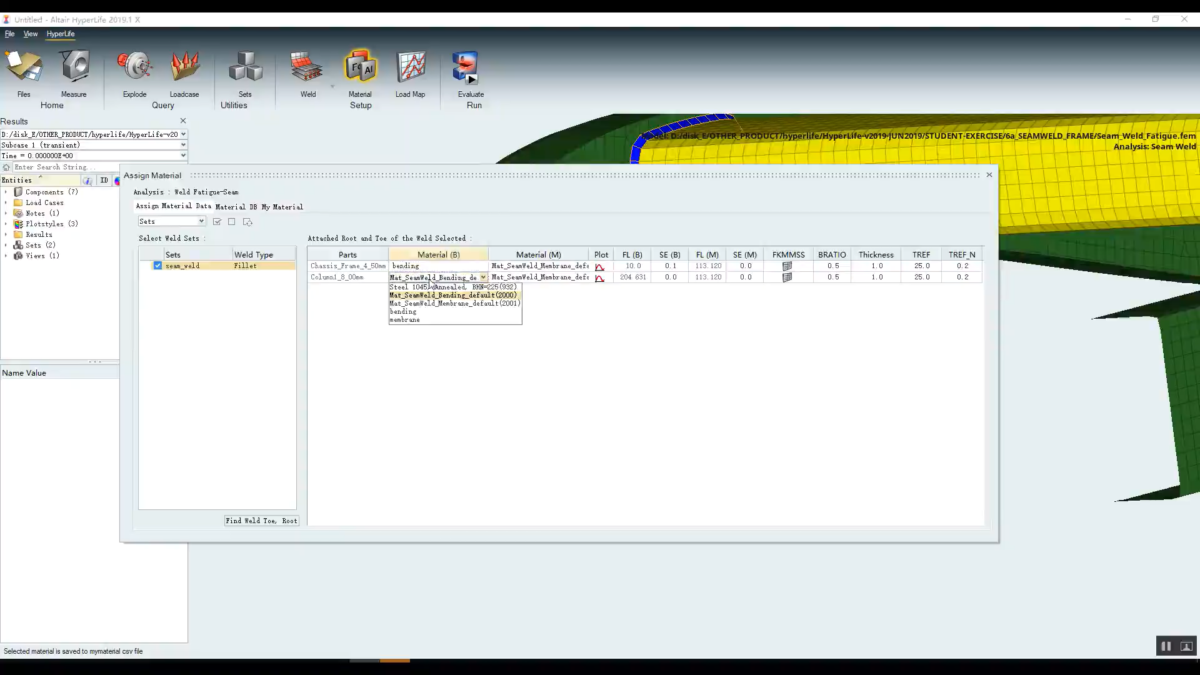
Task: Click the reverse selection icon near Sets
Action: 247,222
